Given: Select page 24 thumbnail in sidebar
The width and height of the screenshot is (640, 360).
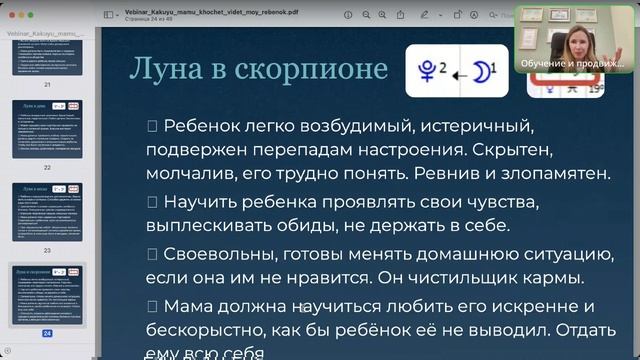Looking at the screenshot, I should click(47, 295).
